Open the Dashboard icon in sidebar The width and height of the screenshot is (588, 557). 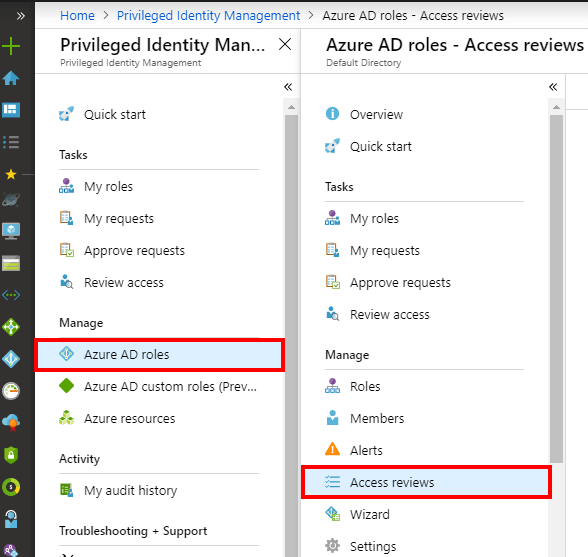[11, 110]
